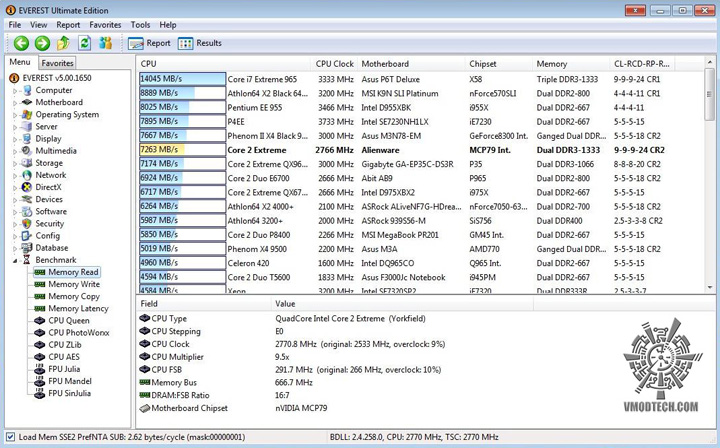
Task: Select the Config tree icon
Action: 27,235
